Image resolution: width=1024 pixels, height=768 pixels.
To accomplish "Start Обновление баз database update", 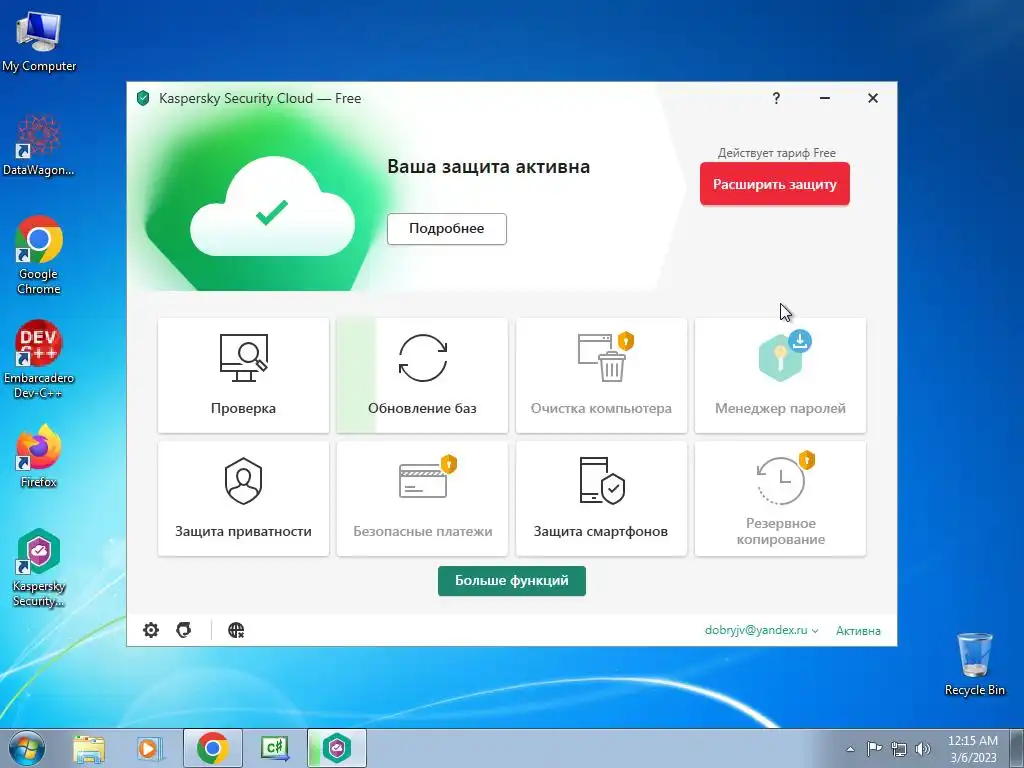I will pyautogui.click(x=423, y=376).
